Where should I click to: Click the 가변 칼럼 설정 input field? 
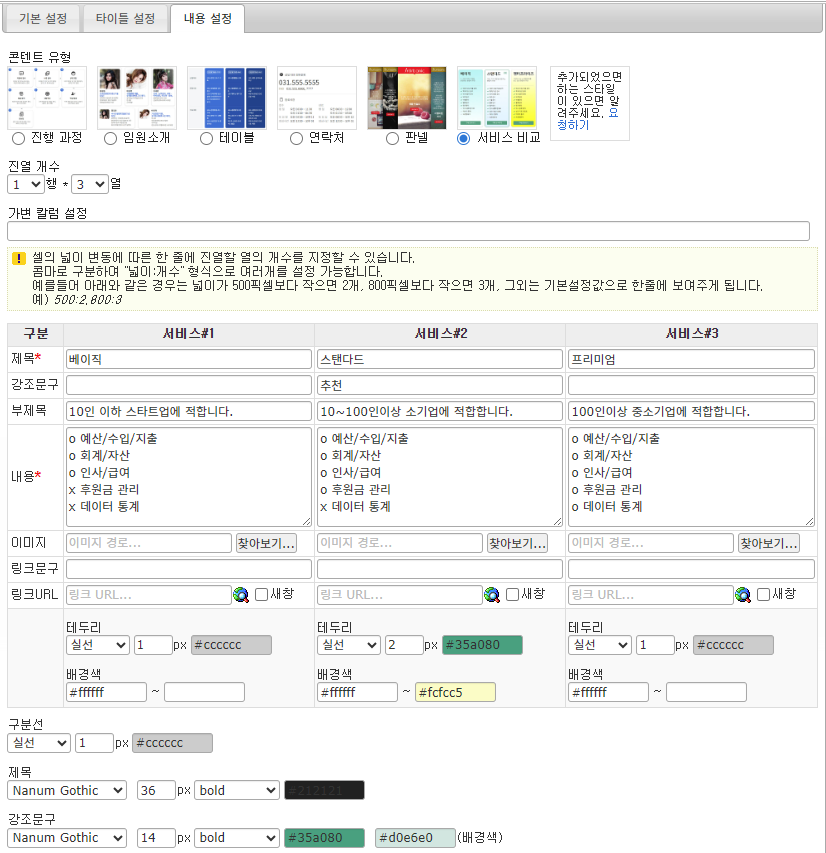408,231
